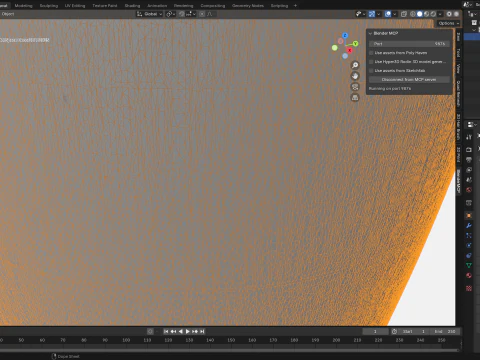Switch to solid viewport shading
Viewport: 480px width, 360px height.
click(420, 14)
